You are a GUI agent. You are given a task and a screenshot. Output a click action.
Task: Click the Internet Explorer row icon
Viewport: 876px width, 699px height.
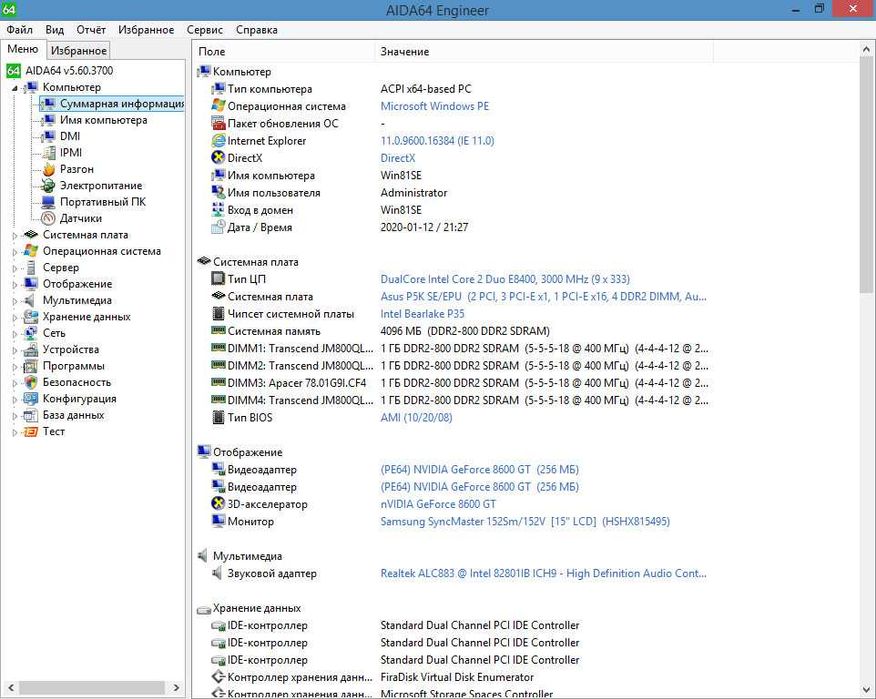[218, 141]
